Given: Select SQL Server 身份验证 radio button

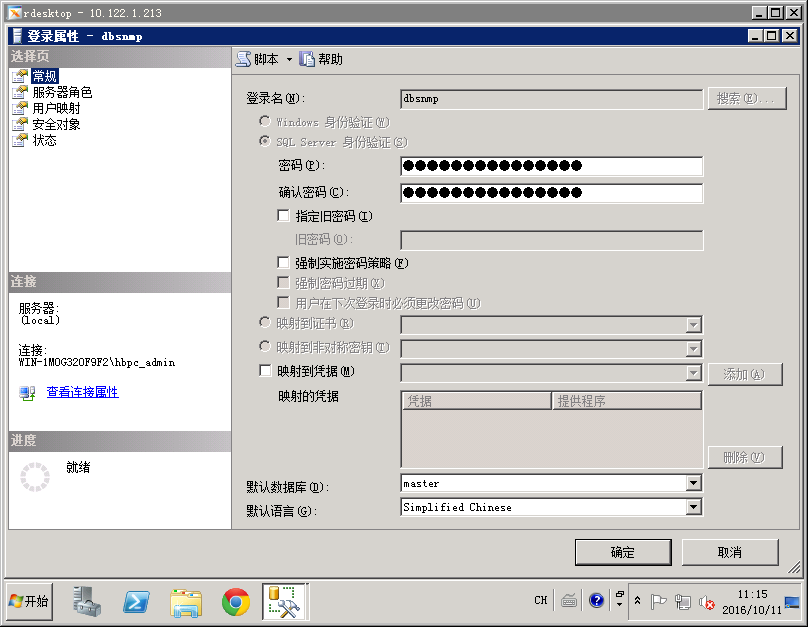Looking at the screenshot, I should (x=265, y=141).
